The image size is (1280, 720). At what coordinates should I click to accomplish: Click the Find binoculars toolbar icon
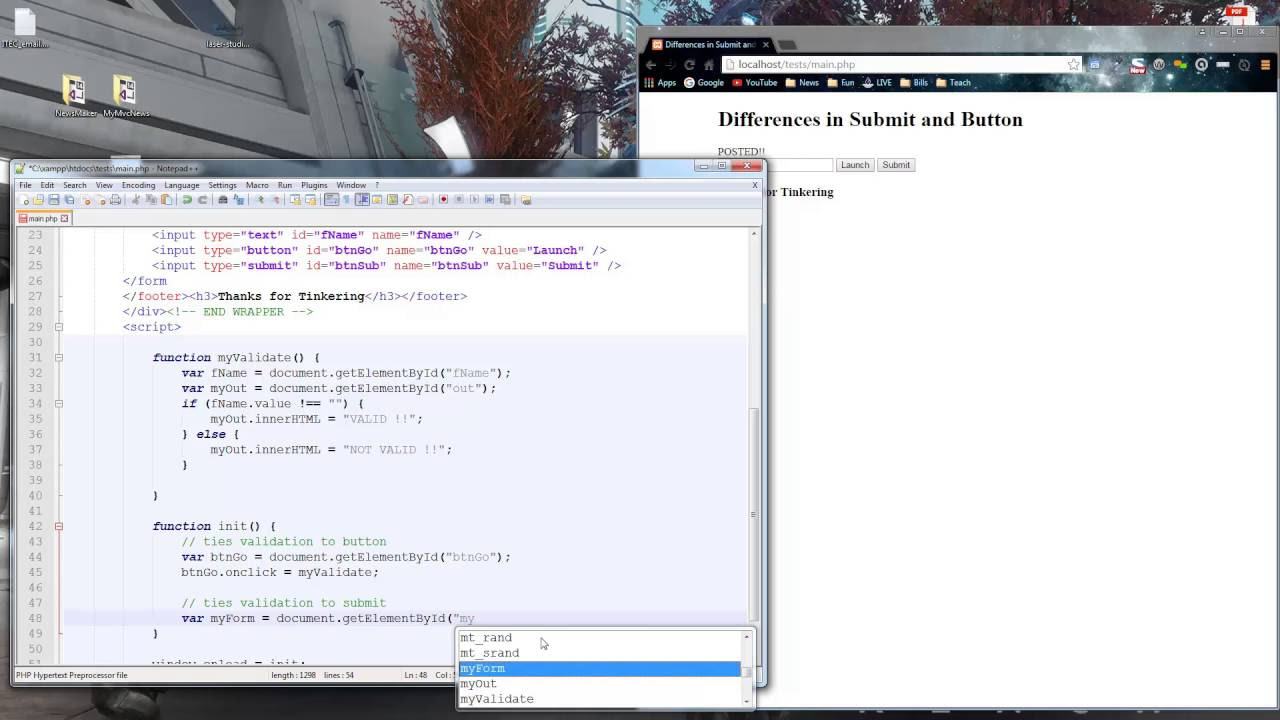pos(223,200)
